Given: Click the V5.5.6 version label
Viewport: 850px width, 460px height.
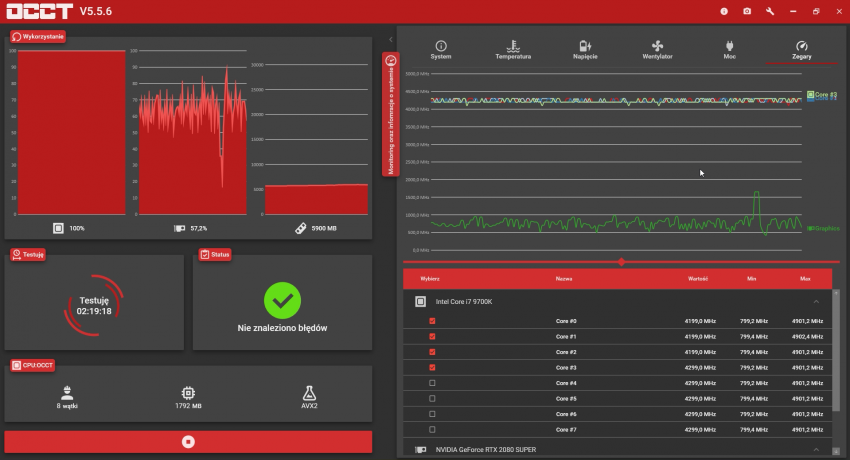Looking at the screenshot, I should (x=95, y=11).
